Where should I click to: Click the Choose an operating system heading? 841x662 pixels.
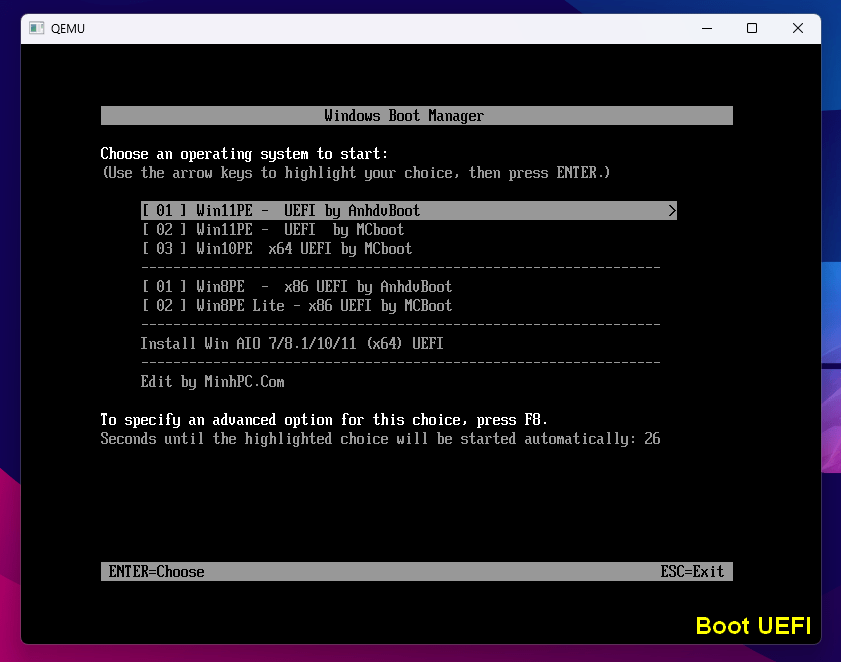point(244,154)
